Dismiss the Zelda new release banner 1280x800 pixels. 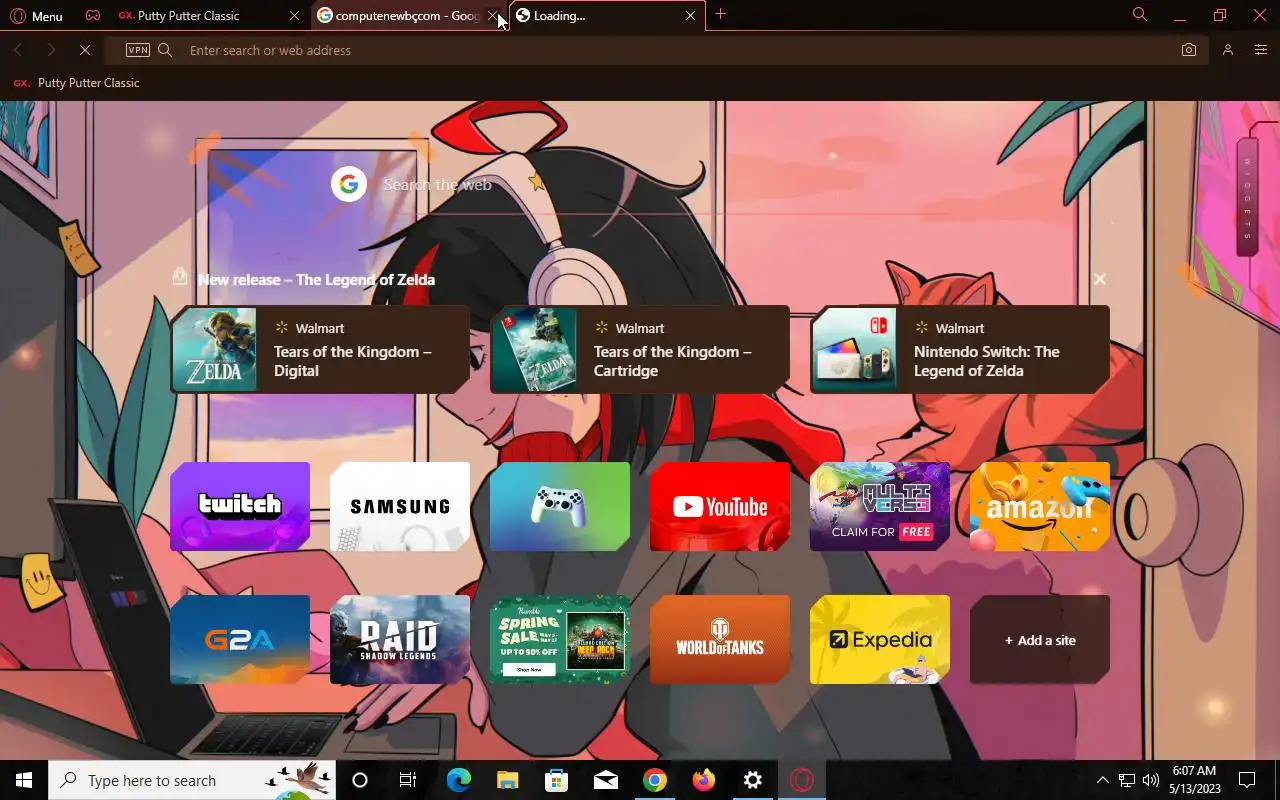[1099, 279]
